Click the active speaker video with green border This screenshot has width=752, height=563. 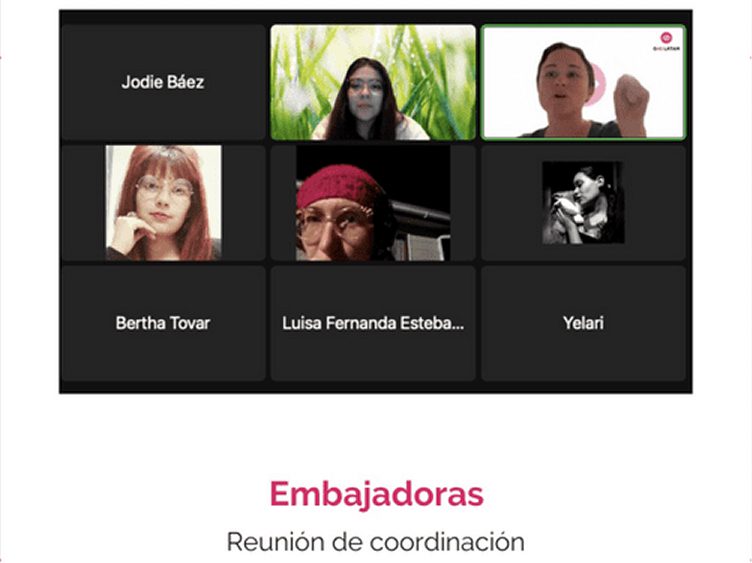pyautogui.click(x=584, y=82)
